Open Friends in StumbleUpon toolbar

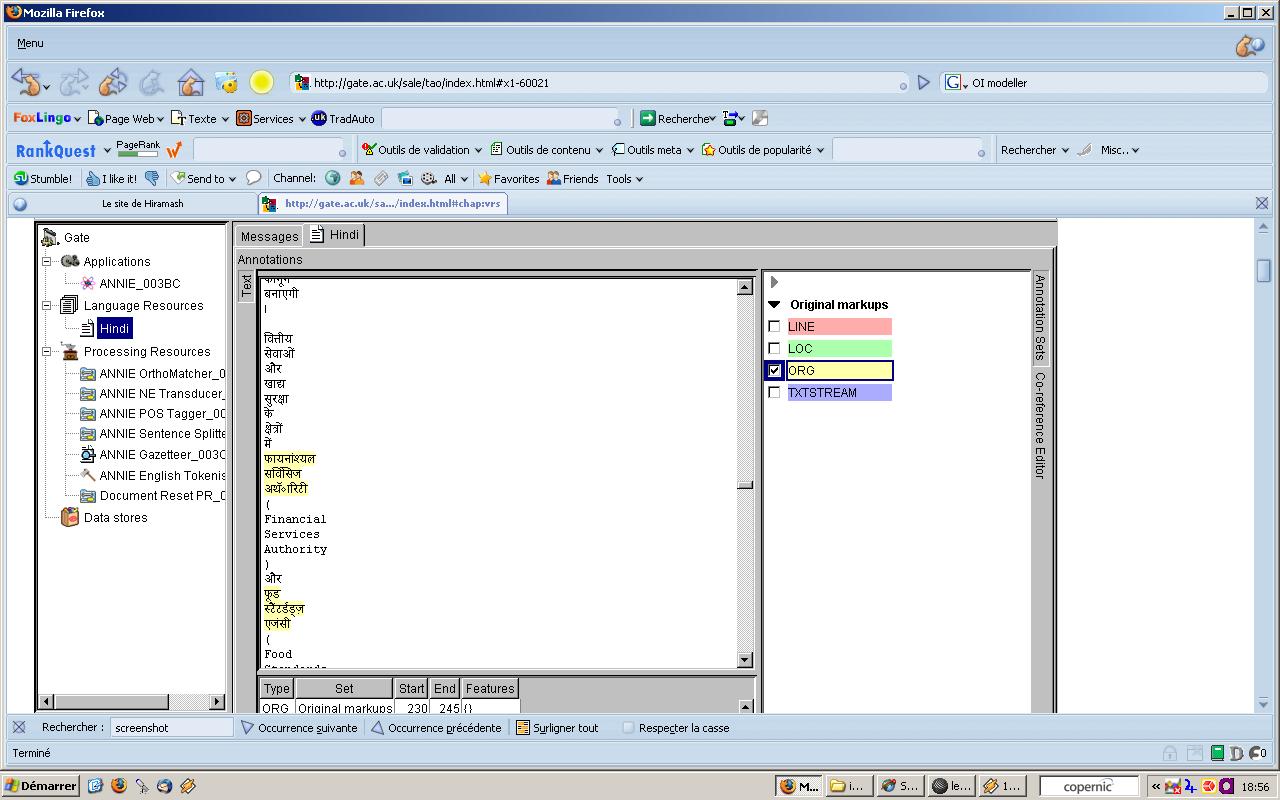[572, 179]
